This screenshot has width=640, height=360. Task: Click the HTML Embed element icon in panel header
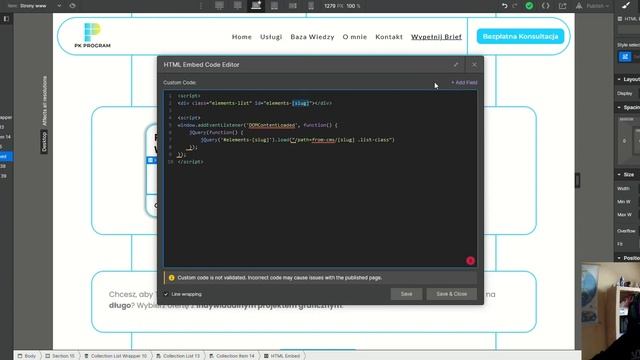tap(620, 19)
